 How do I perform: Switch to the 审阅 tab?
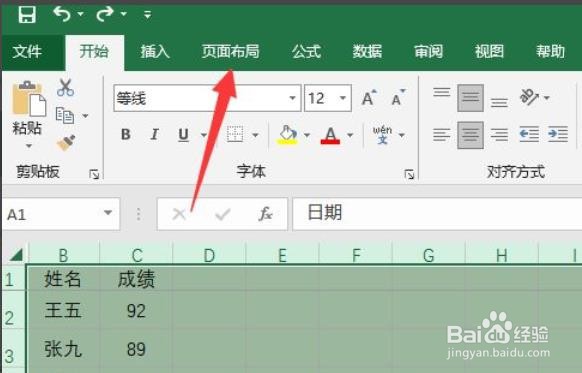coord(428,51)
